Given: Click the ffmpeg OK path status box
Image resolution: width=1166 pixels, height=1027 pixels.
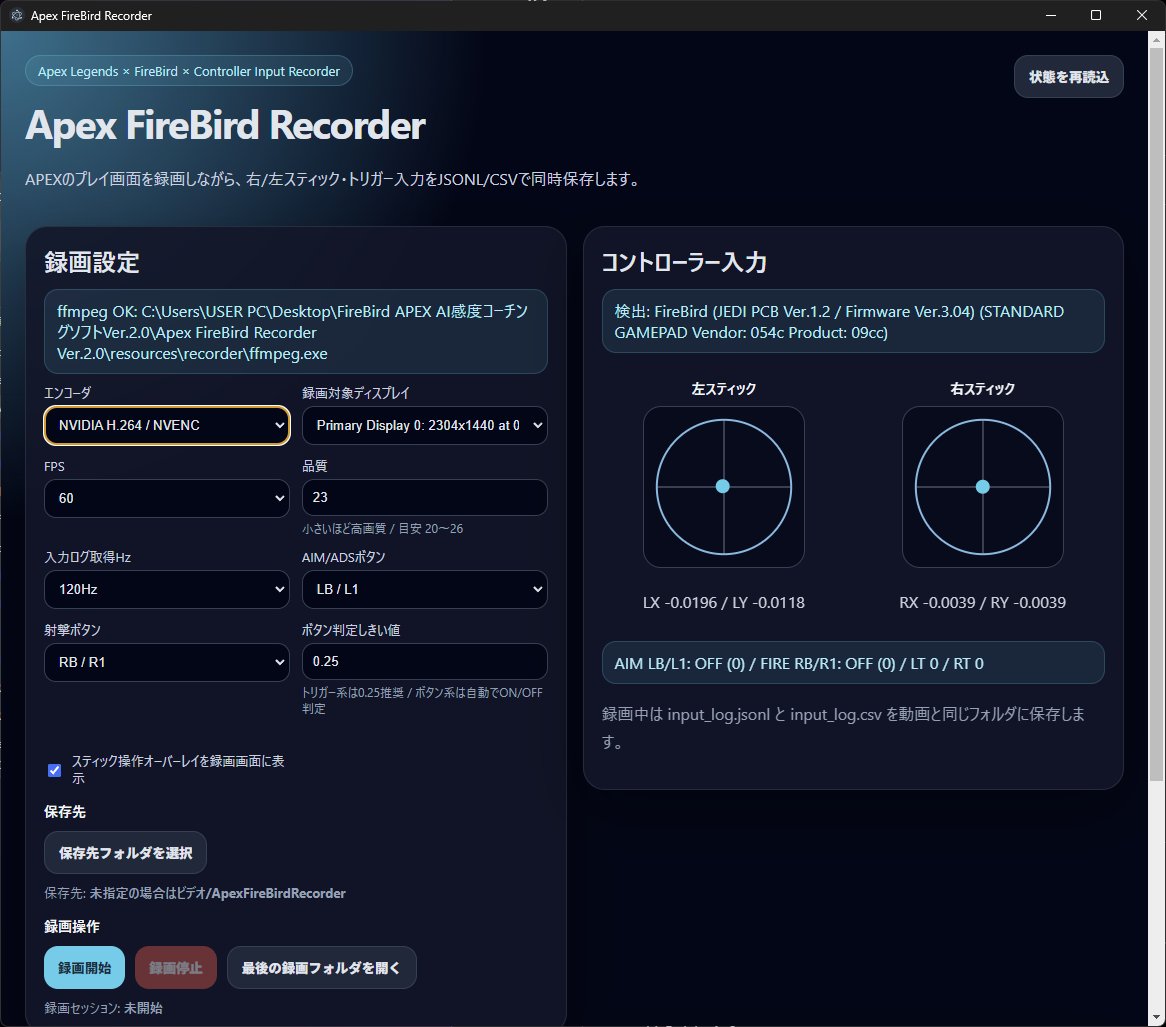Looking at the screenshot, I should pyautogui.click(x=296, y=332).
